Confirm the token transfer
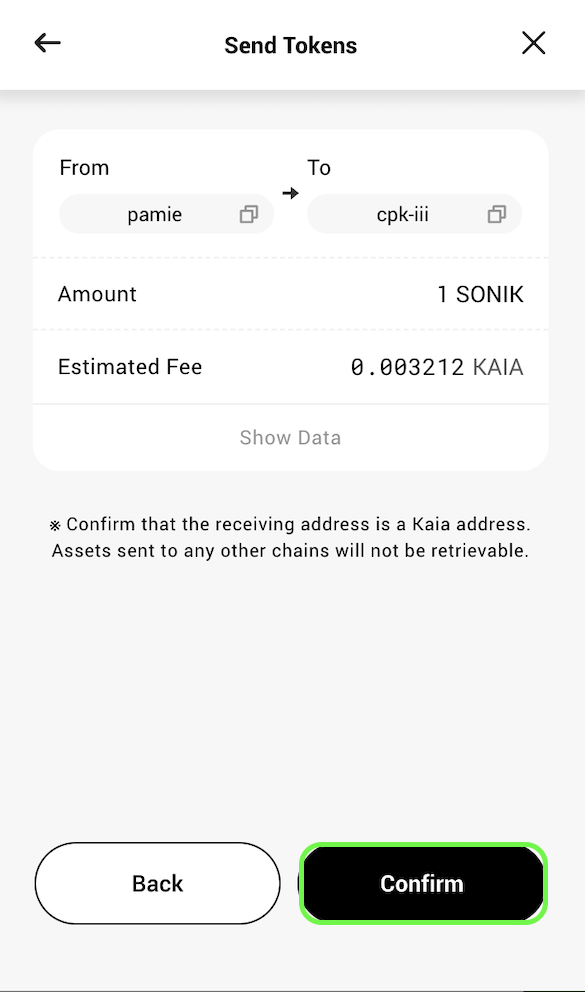The image size is (585, 992). [x=422, y=883]
